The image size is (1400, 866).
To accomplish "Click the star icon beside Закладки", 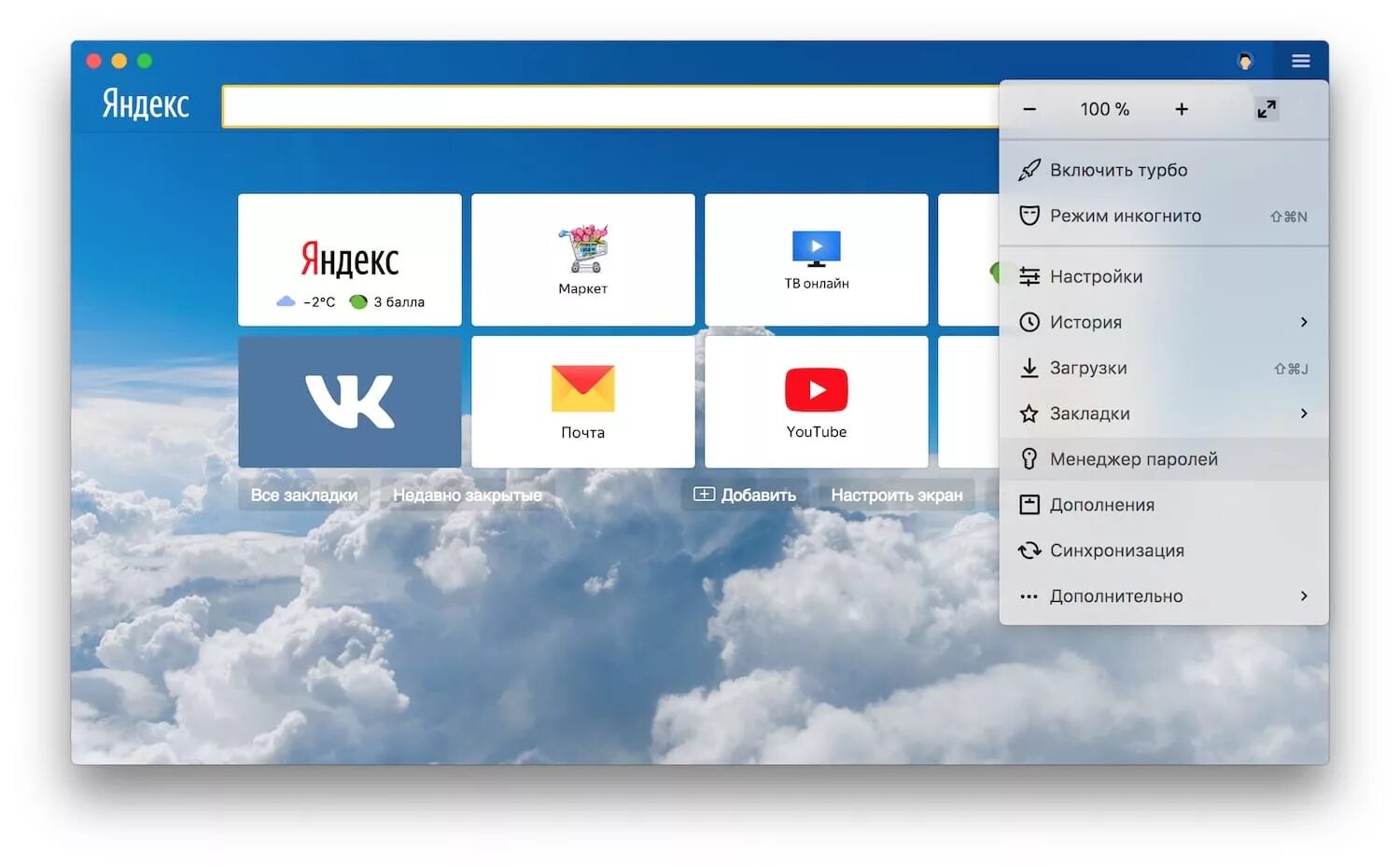I will click(x=1029, y=413).
